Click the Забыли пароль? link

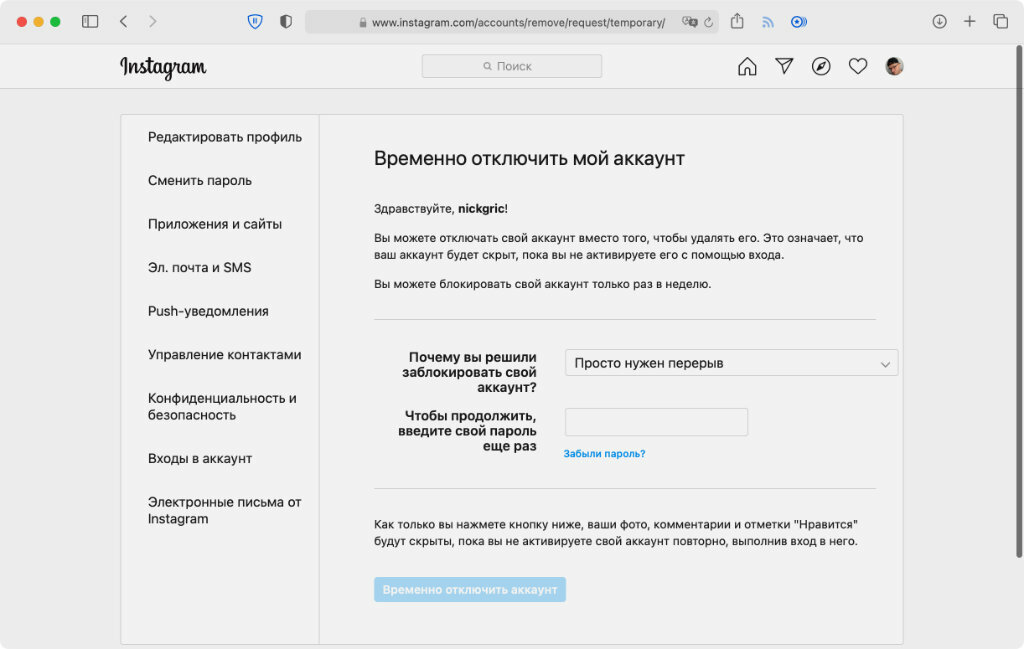coord(604,454)
